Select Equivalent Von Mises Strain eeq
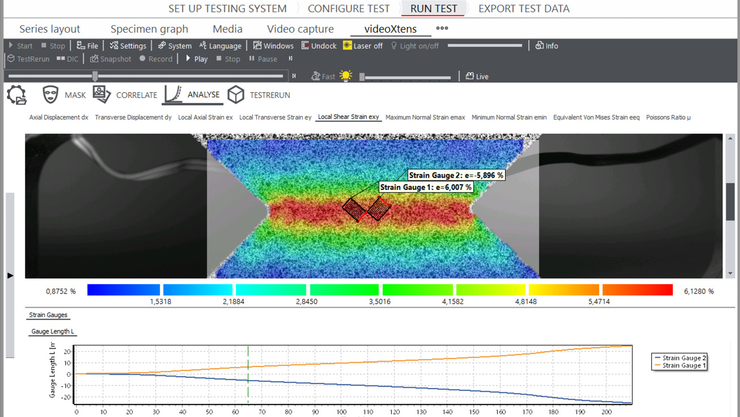Viewport: 740px width, 417px height. (x=596, y=117)
